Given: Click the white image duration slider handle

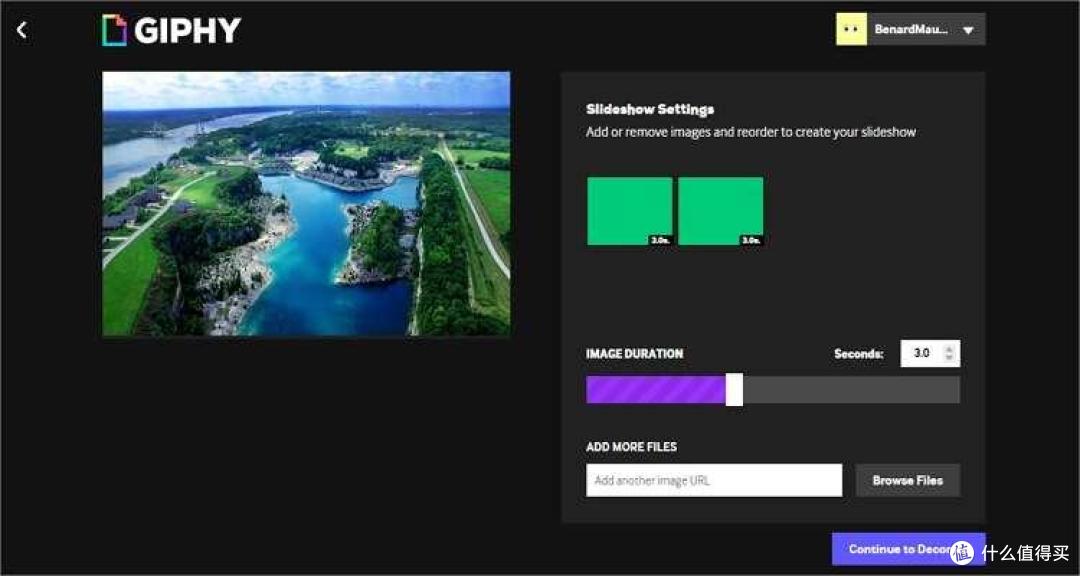Looking at the screenshot, I should click(x=734, y=389).
